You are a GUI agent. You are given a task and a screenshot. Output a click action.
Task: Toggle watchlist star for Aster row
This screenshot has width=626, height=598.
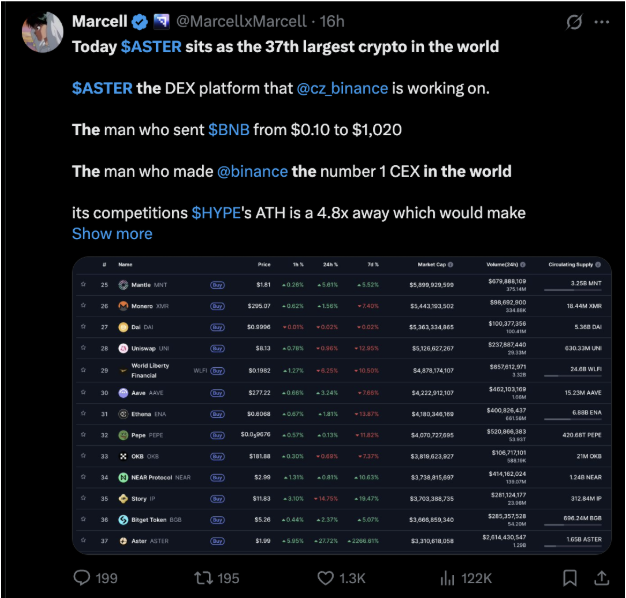(x=83, y=540)
